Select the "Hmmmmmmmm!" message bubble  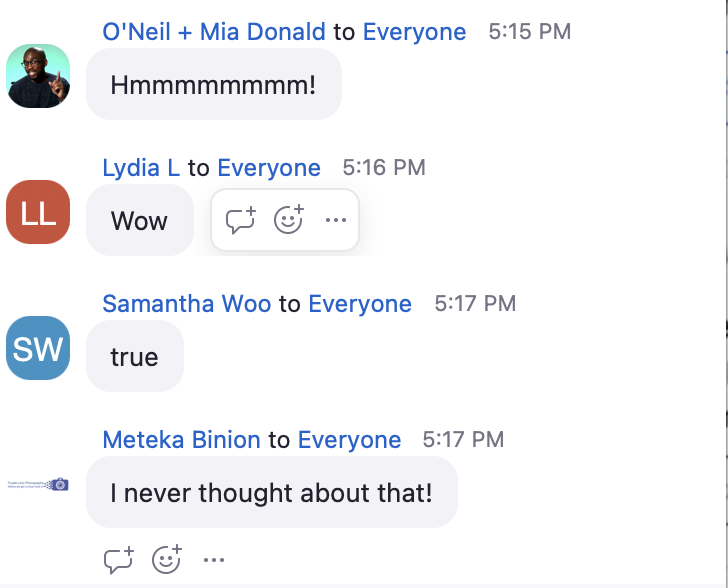pyautogui.click(x=213, y=84)
